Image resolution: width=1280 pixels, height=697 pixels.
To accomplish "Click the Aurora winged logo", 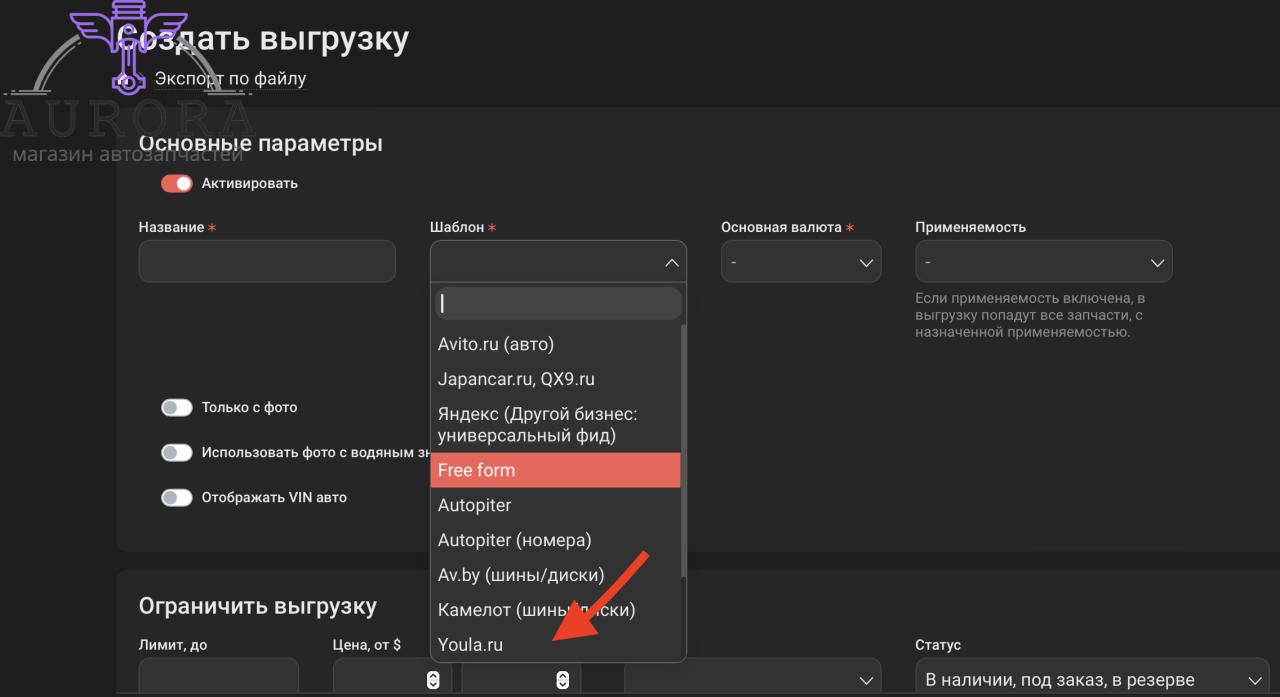I will [x=128, y=45].
